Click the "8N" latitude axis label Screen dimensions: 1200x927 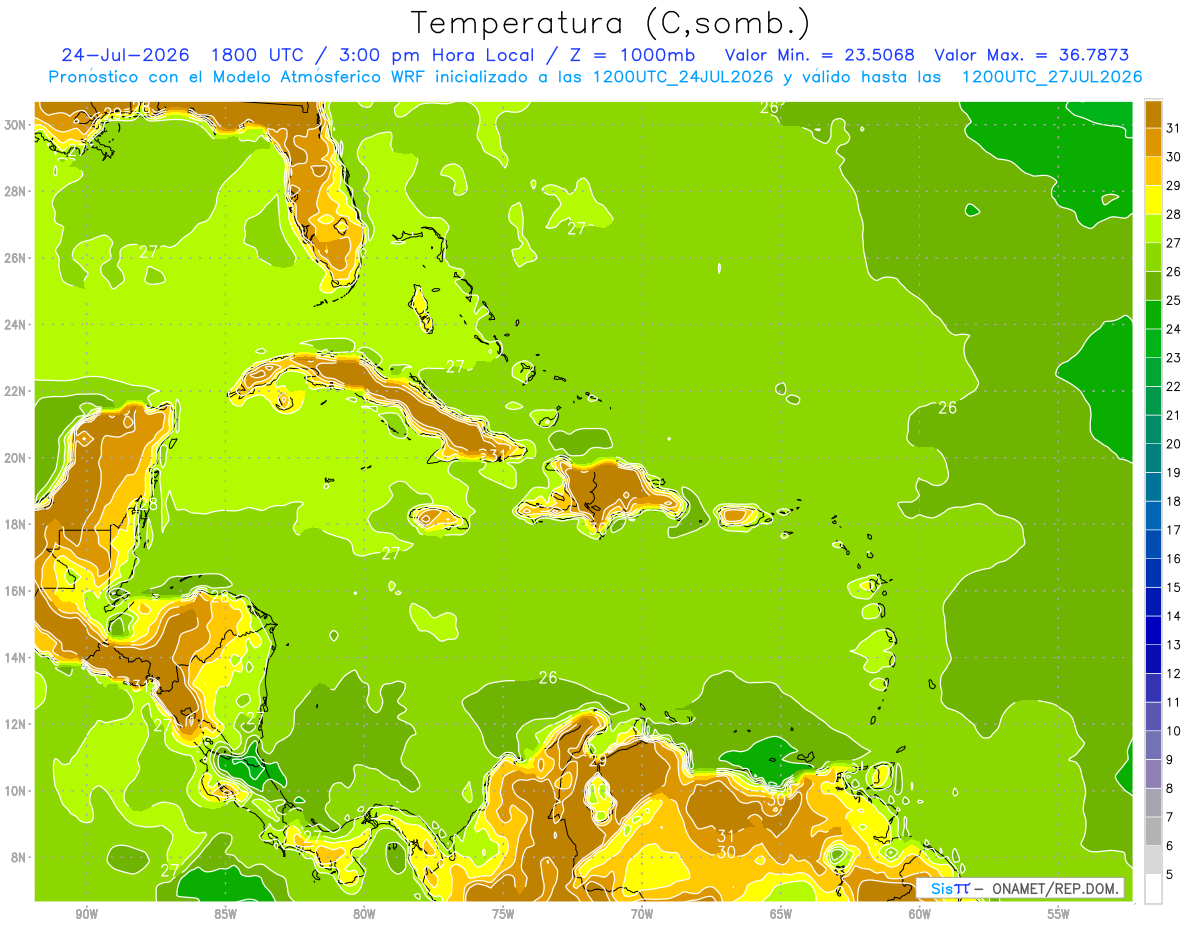(x=20, y=857)
